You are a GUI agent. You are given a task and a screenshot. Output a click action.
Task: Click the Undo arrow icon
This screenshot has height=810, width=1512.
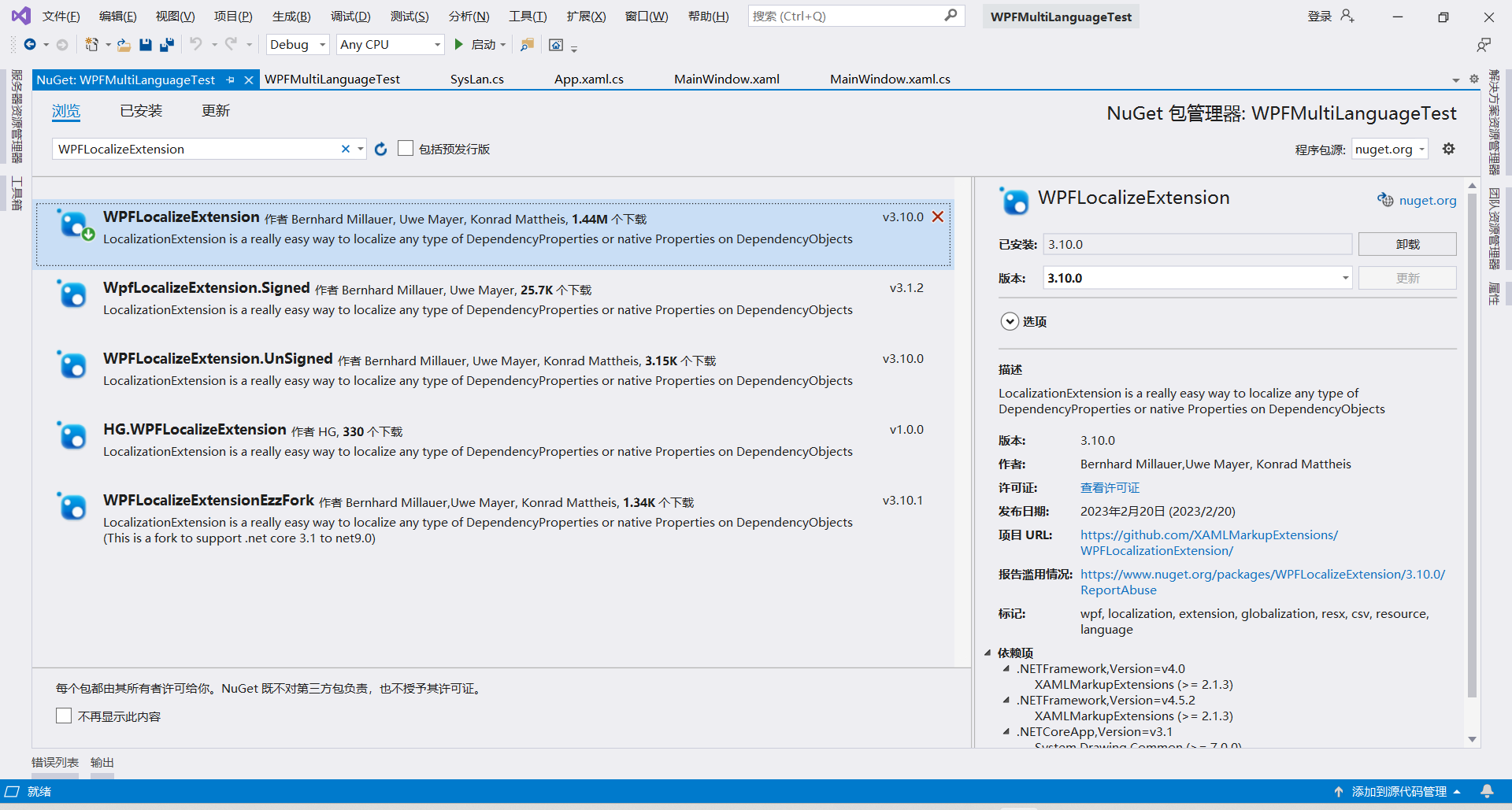coord(196,44)
